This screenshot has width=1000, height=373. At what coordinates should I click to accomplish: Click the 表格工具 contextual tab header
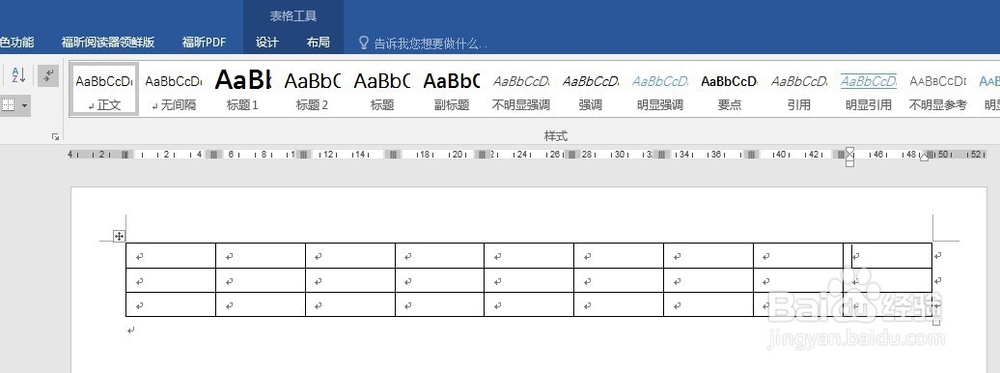(x=293, y=16)
